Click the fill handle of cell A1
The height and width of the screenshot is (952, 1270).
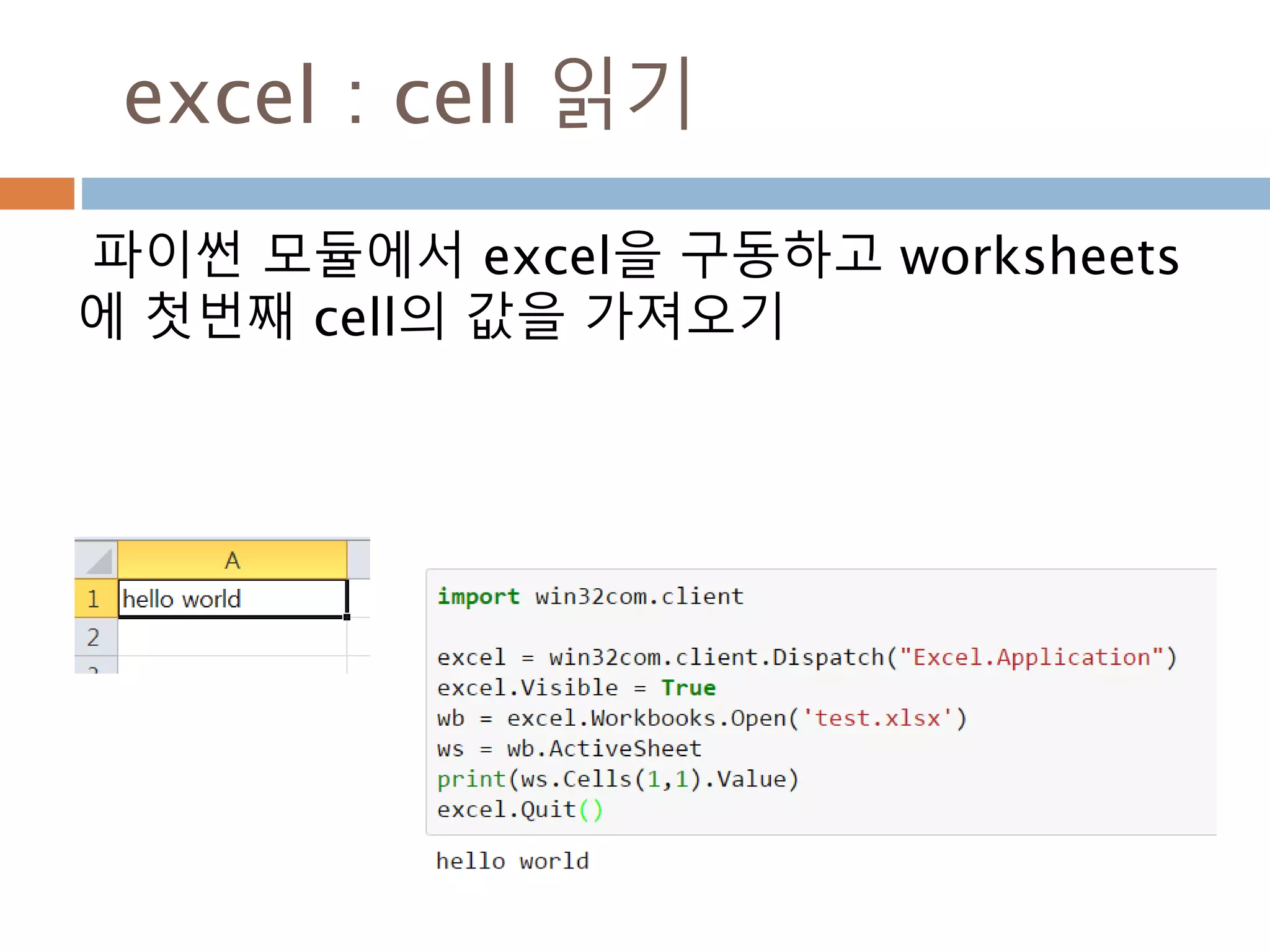pyautogui.click(x=347, y=617)
